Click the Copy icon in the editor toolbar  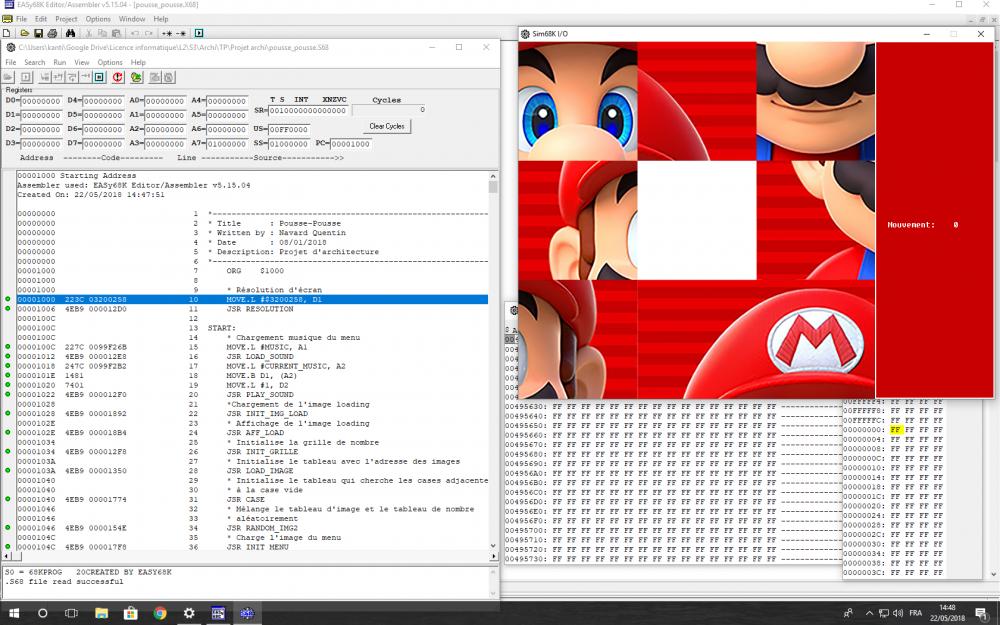[x=103, y=33]
